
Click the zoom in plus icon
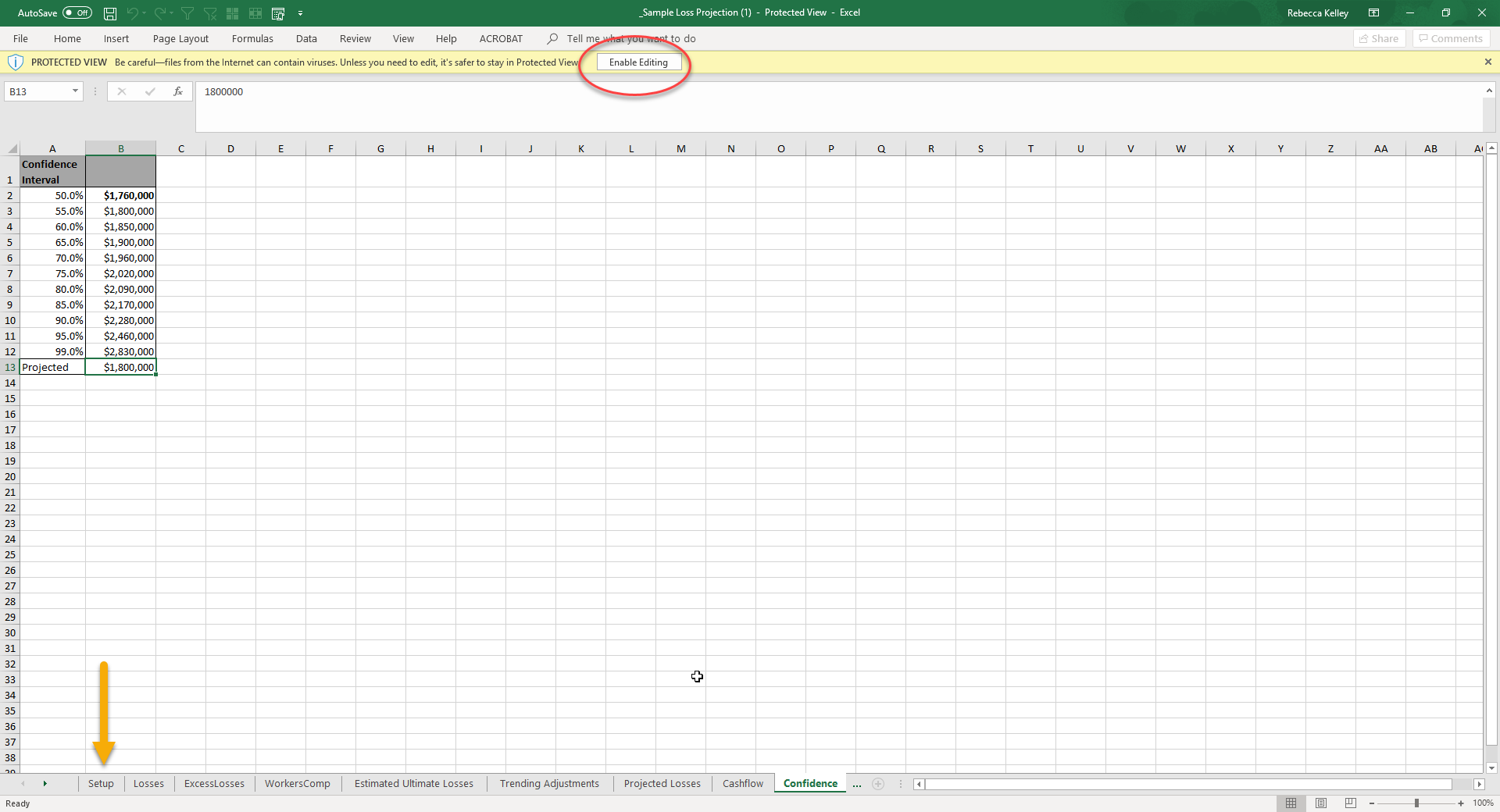pos(1461,803)
